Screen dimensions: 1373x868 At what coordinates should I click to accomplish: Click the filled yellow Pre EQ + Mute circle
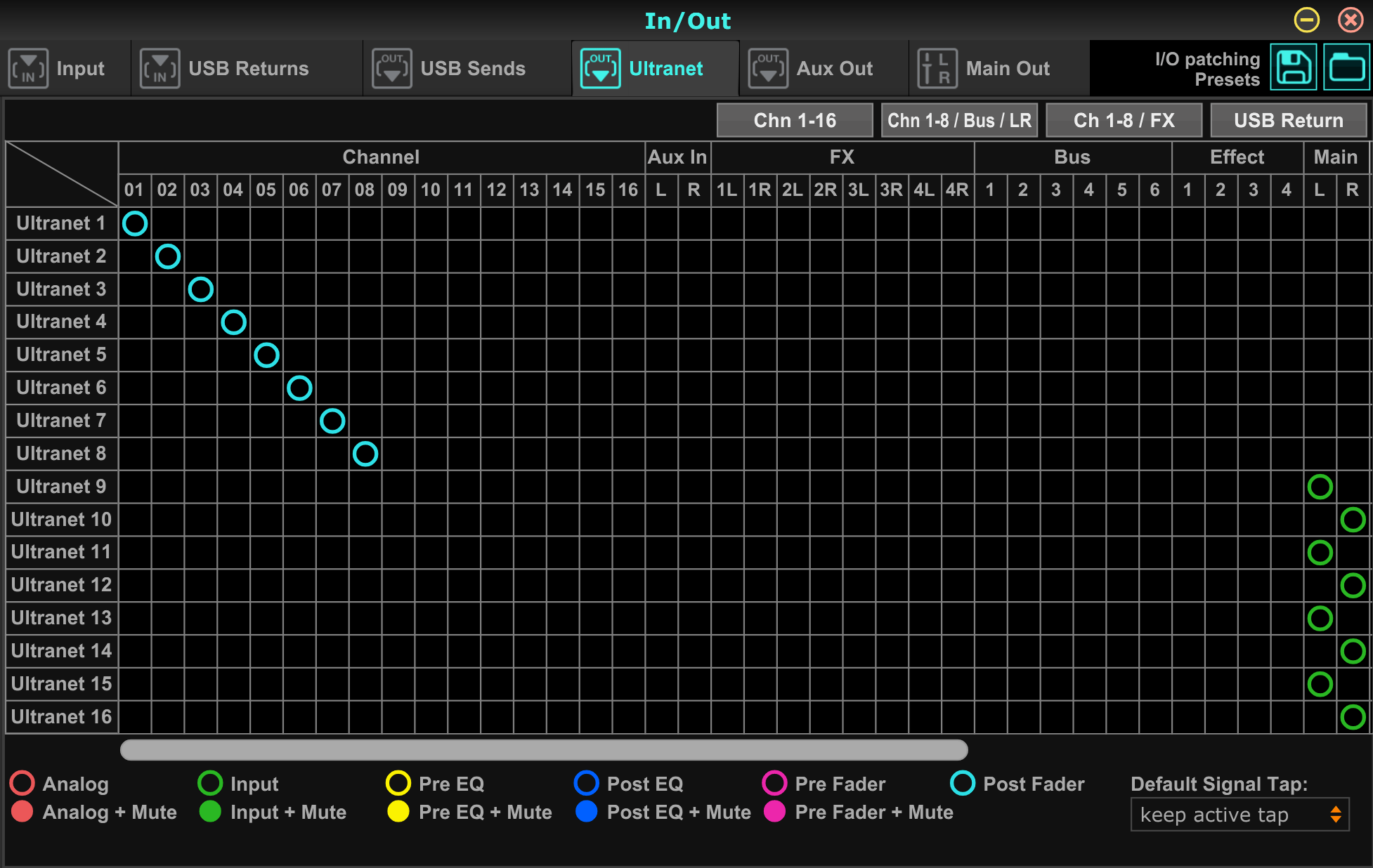398,811
